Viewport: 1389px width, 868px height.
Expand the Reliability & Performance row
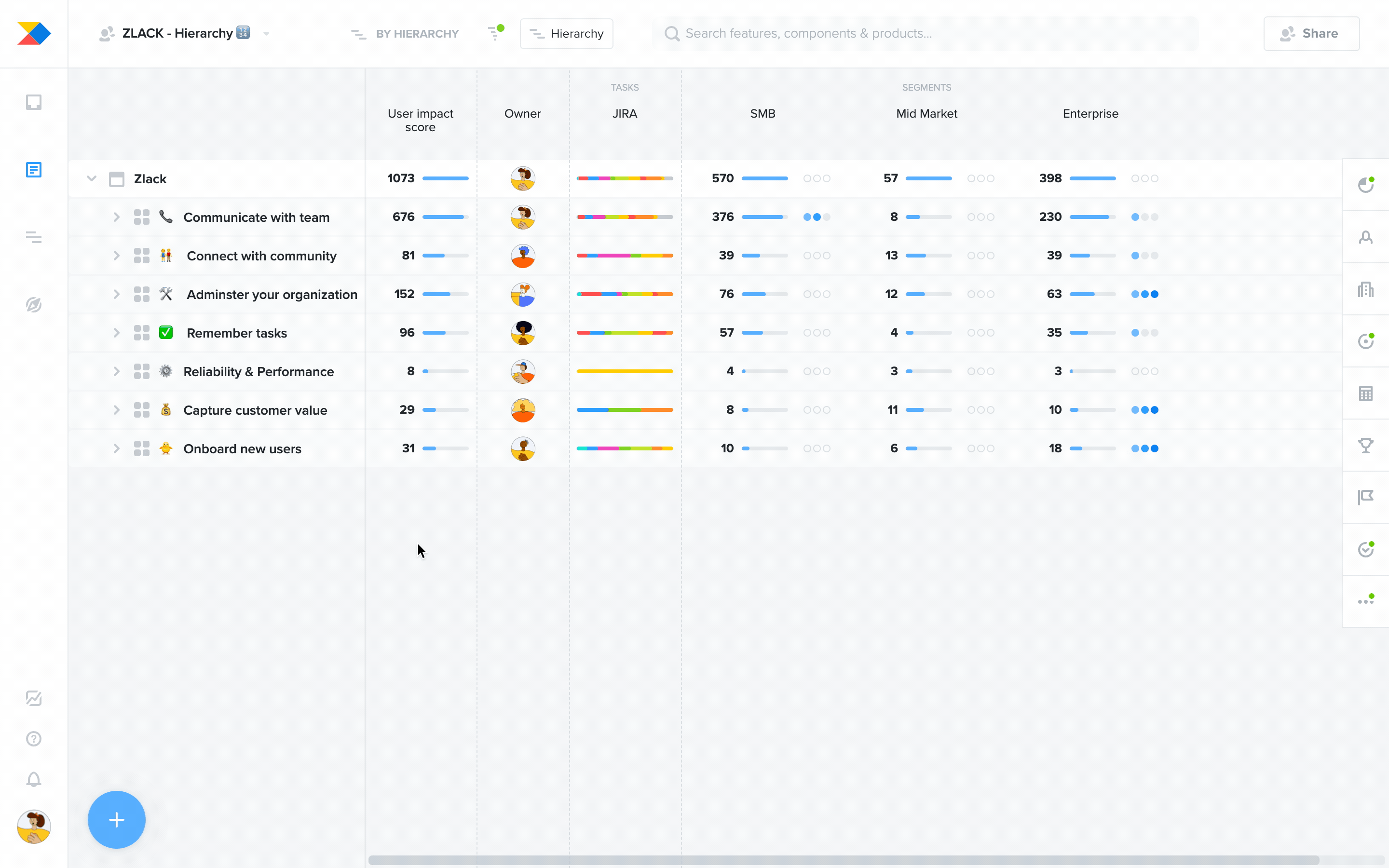(x=116, y=371)
